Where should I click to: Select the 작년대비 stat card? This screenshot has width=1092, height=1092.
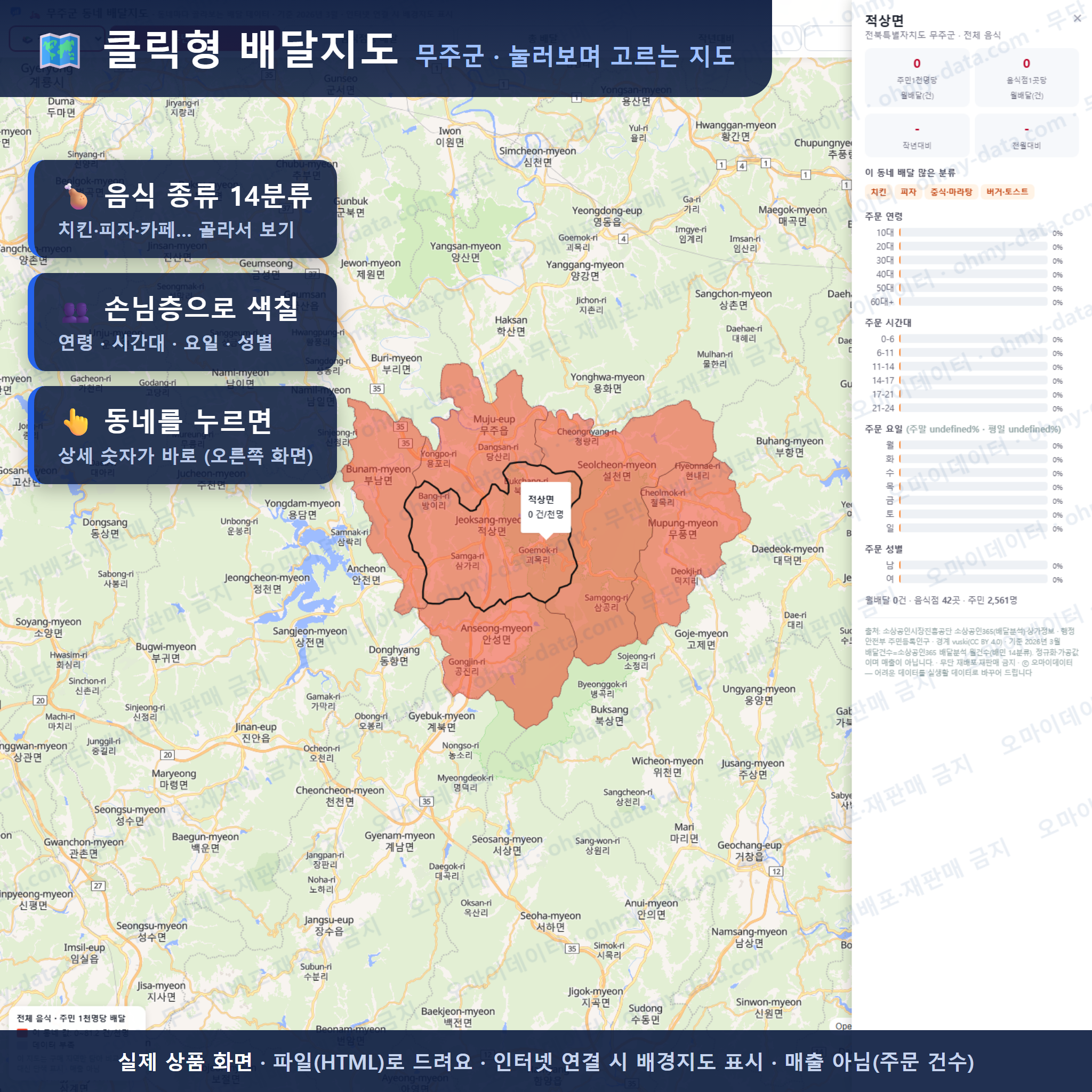click(917, 135)
